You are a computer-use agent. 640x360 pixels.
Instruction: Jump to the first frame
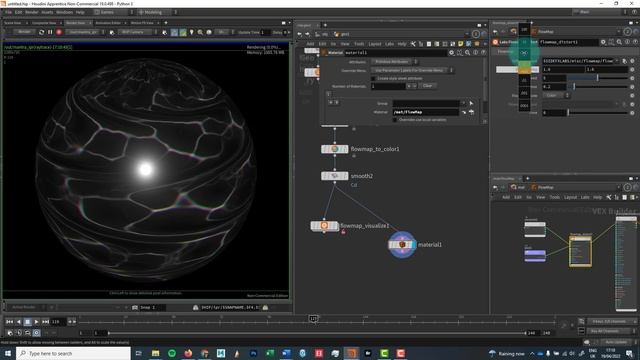(9, 322)
